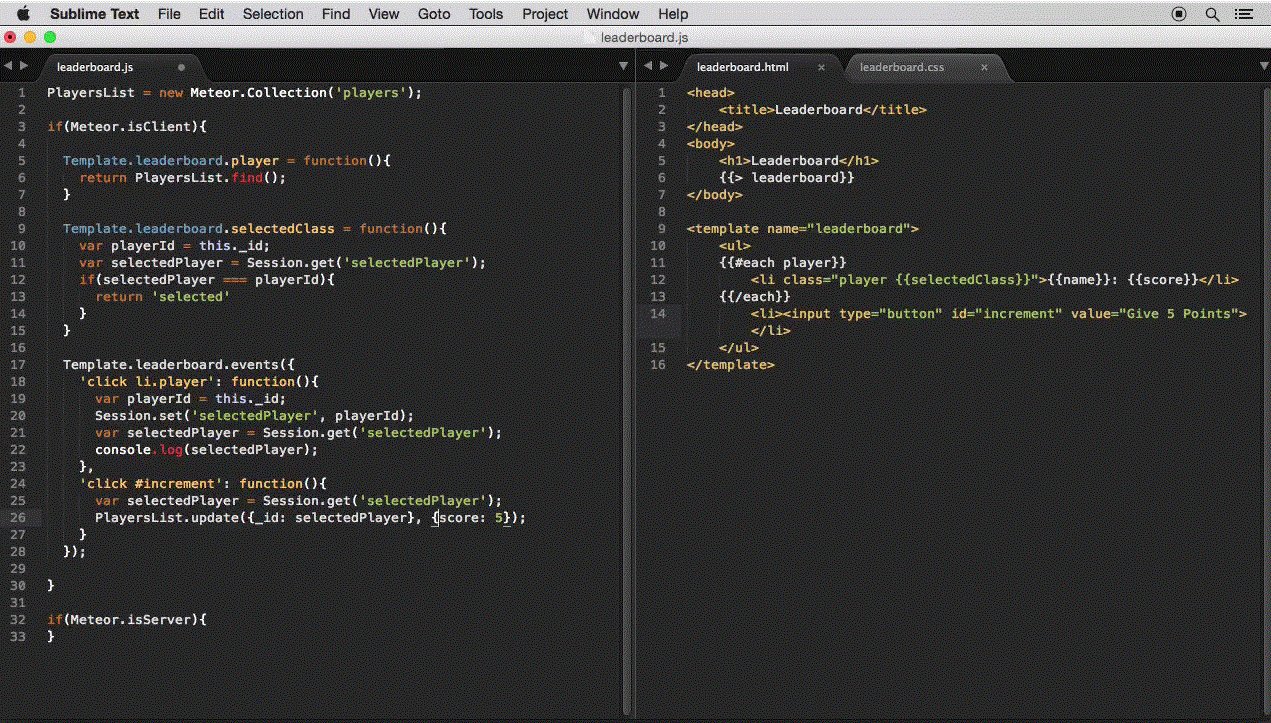1271x723 pixels.
Task: Open the Tools menu
Action: (x=486, y=14)
